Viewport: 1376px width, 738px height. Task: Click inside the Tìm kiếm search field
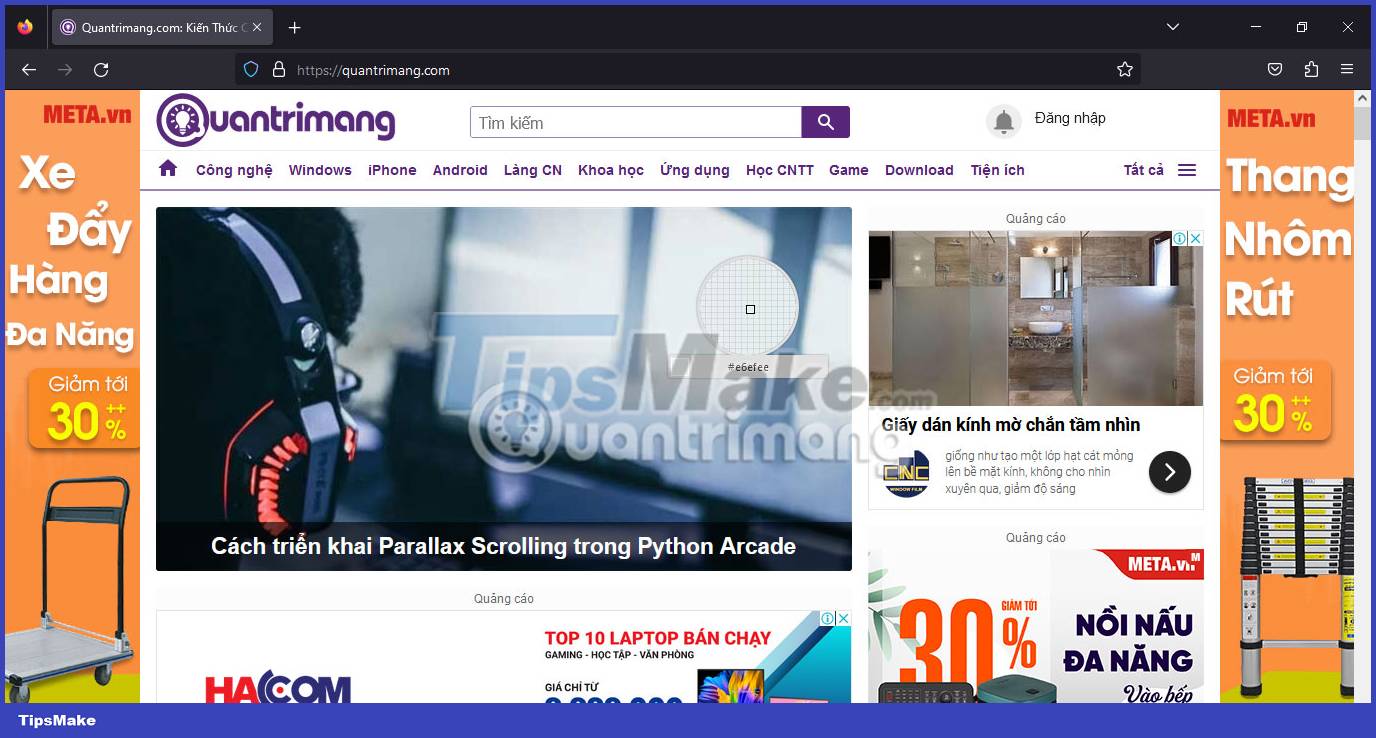635,122
